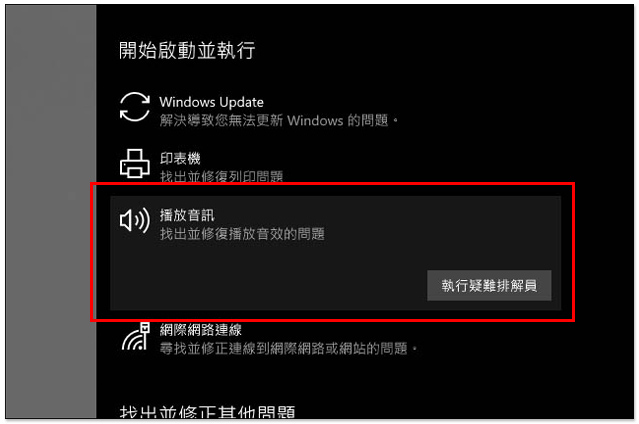Screen dimensions: 639x424
Task: Click the speaker icon for 播放音訊
Action: (x=135, y=221)
